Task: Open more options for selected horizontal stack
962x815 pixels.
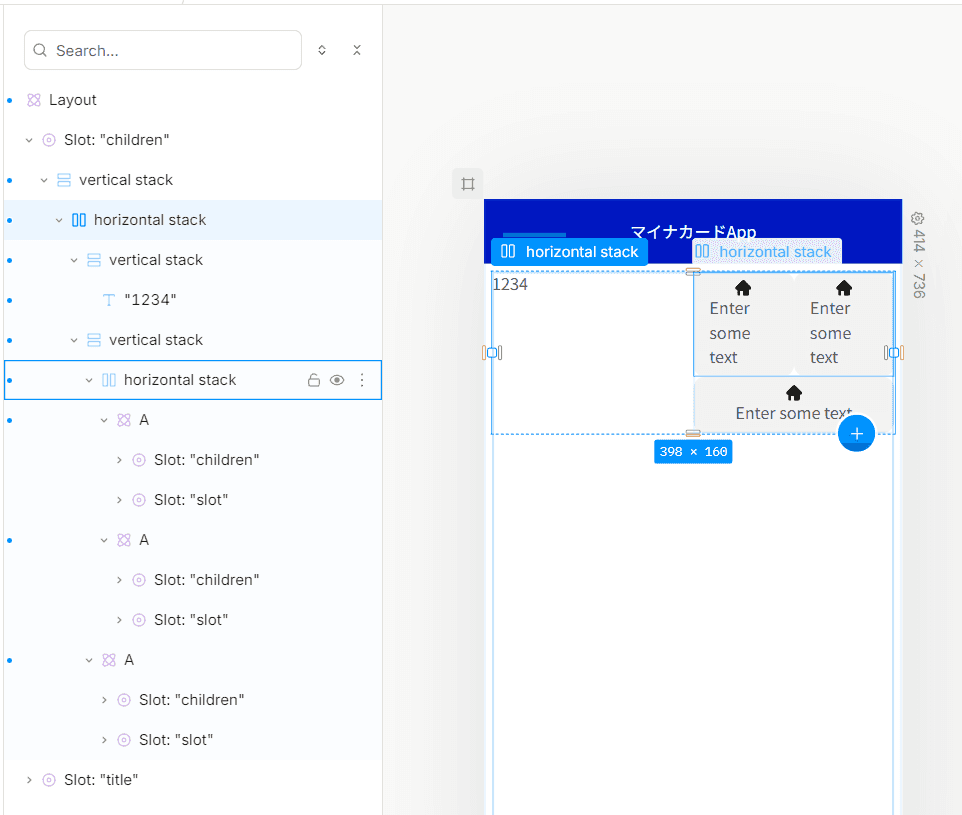Action: click(362, 380)
